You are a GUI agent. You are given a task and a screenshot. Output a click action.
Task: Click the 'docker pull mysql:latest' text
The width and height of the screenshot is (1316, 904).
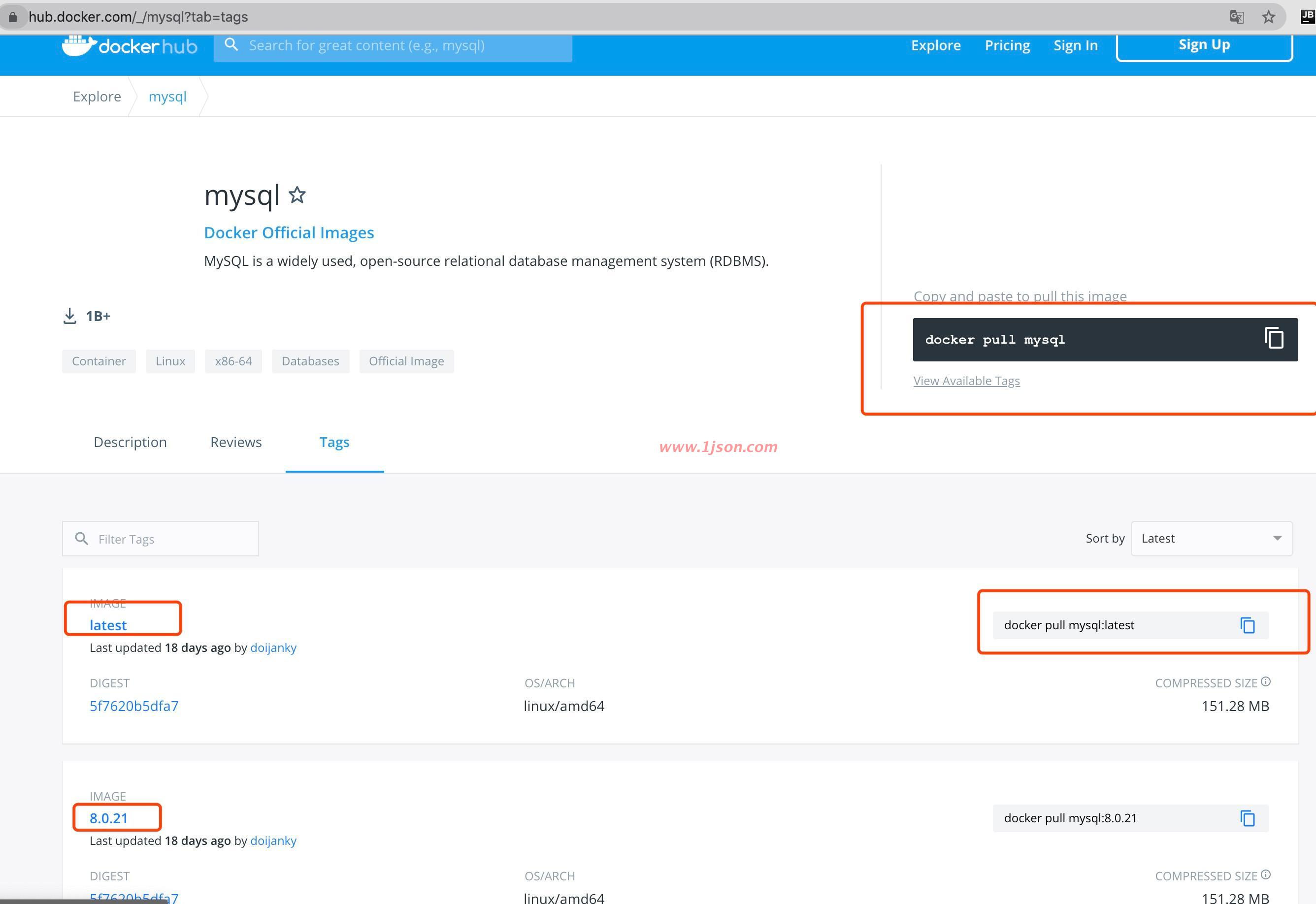pyautogui.click(x=1069, y=625)
